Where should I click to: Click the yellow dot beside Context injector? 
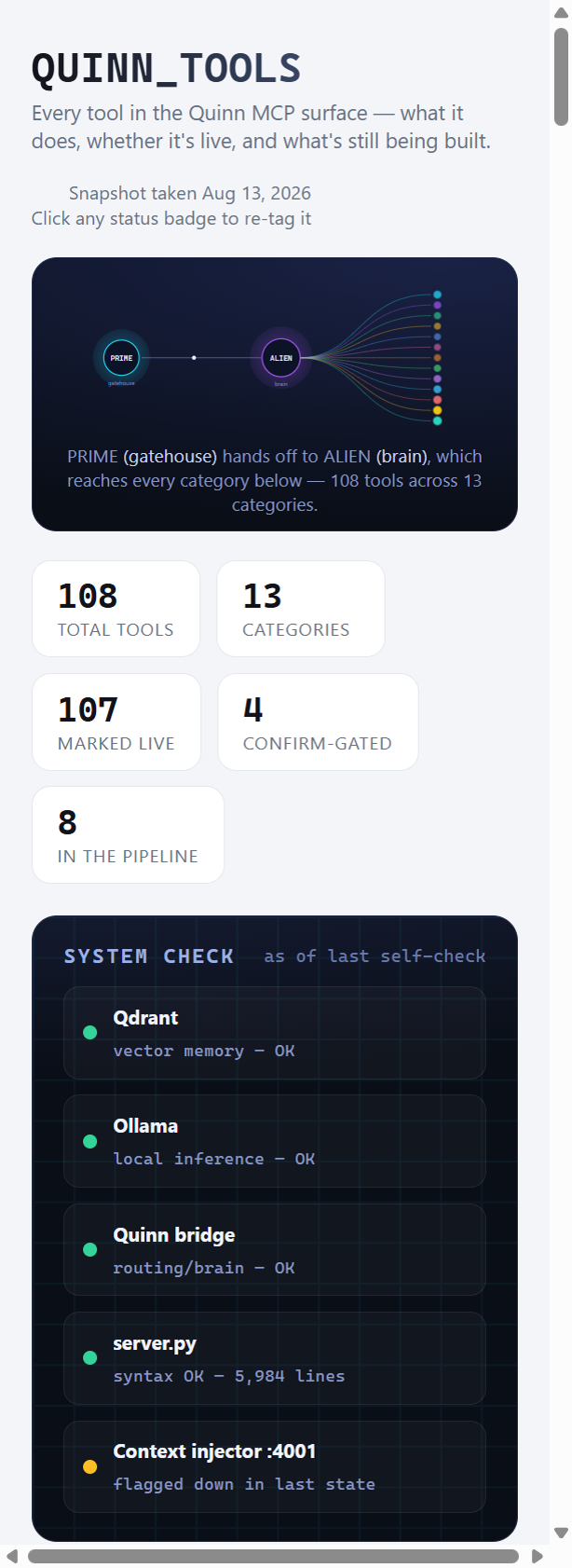point(90,1466)
